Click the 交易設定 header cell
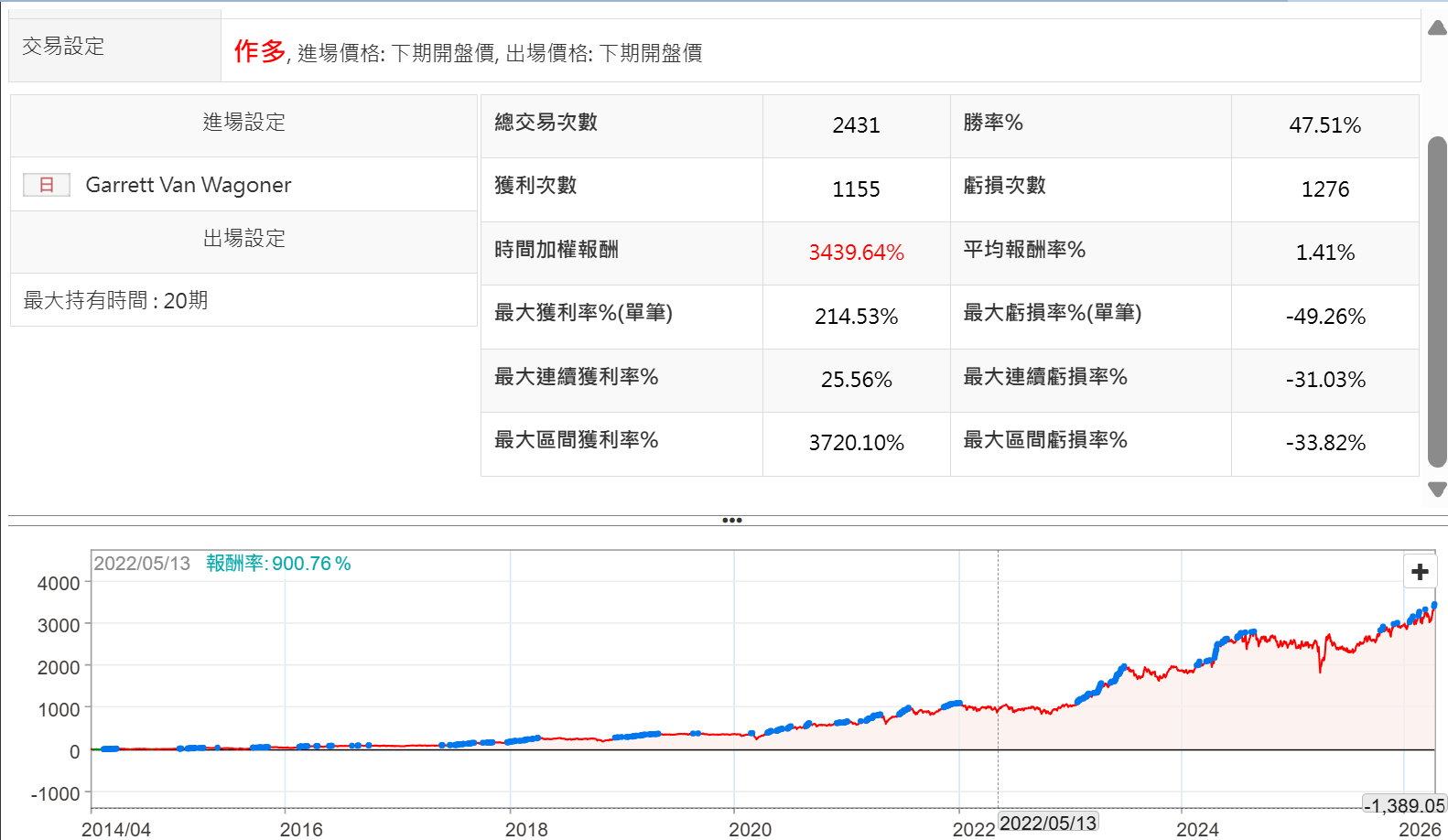 click(x=64, y=47)
